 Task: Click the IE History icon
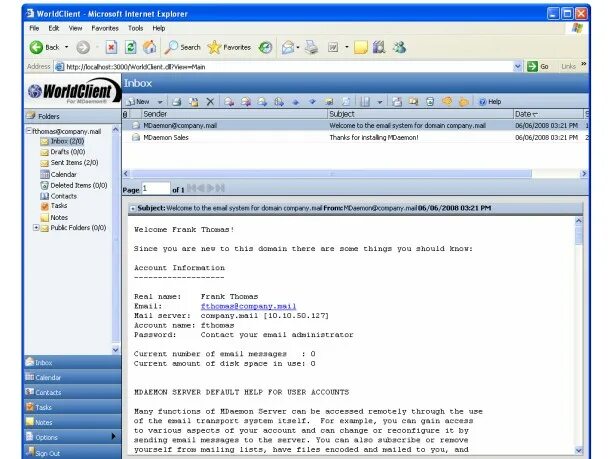click(265, 47)
